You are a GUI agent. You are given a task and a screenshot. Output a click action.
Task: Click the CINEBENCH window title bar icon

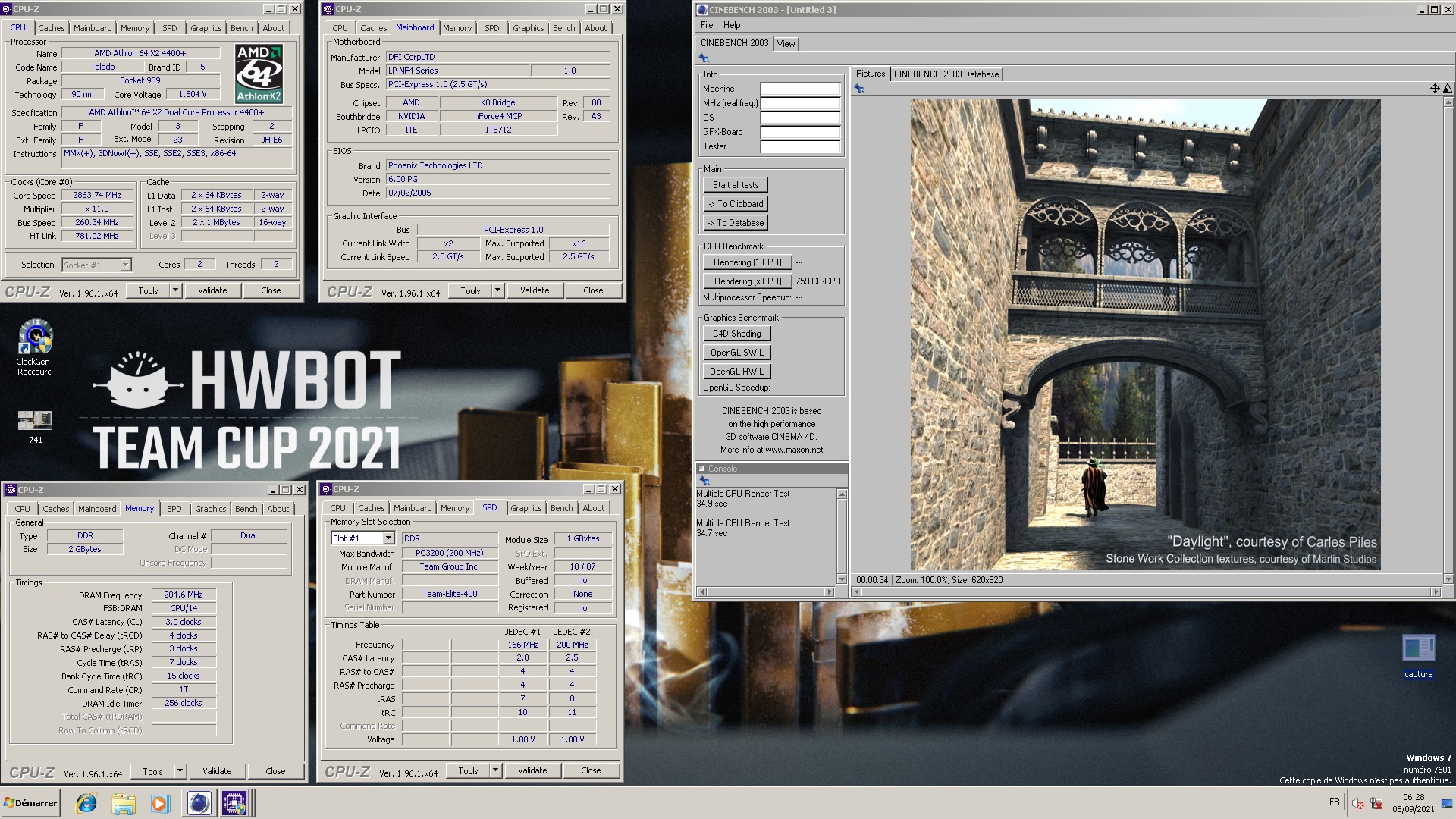click(702, 10)
